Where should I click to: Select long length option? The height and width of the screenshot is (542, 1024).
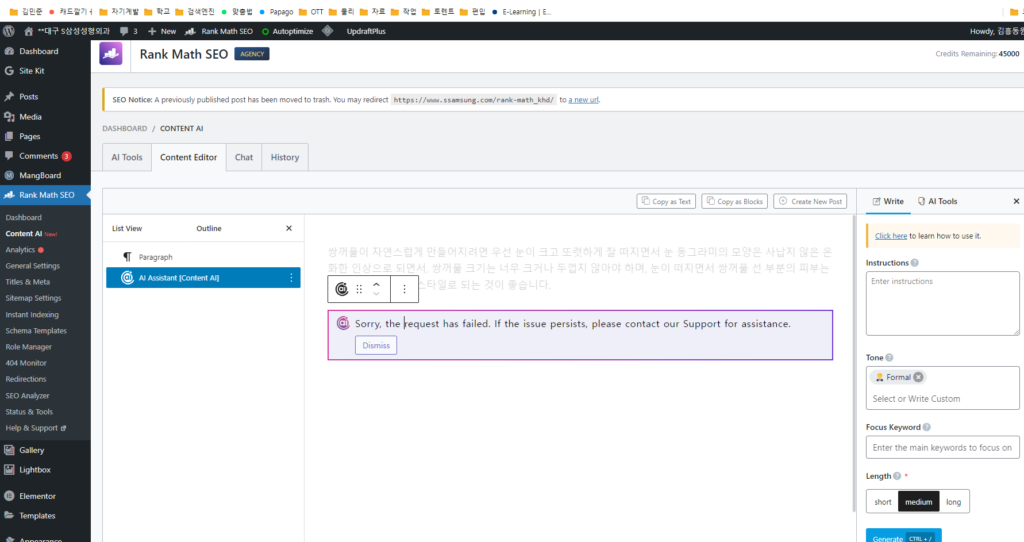(x=953, y=502)
